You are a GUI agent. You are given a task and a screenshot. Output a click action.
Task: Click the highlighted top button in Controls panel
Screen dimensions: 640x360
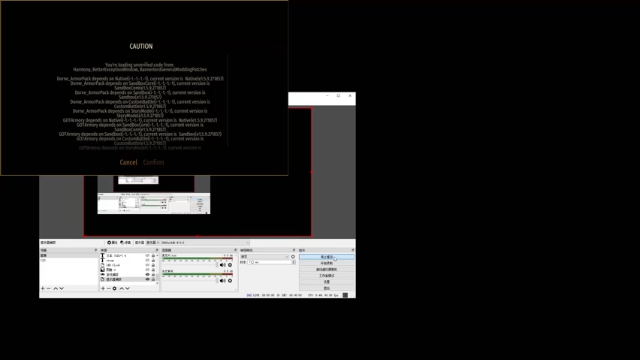[327, 257]
